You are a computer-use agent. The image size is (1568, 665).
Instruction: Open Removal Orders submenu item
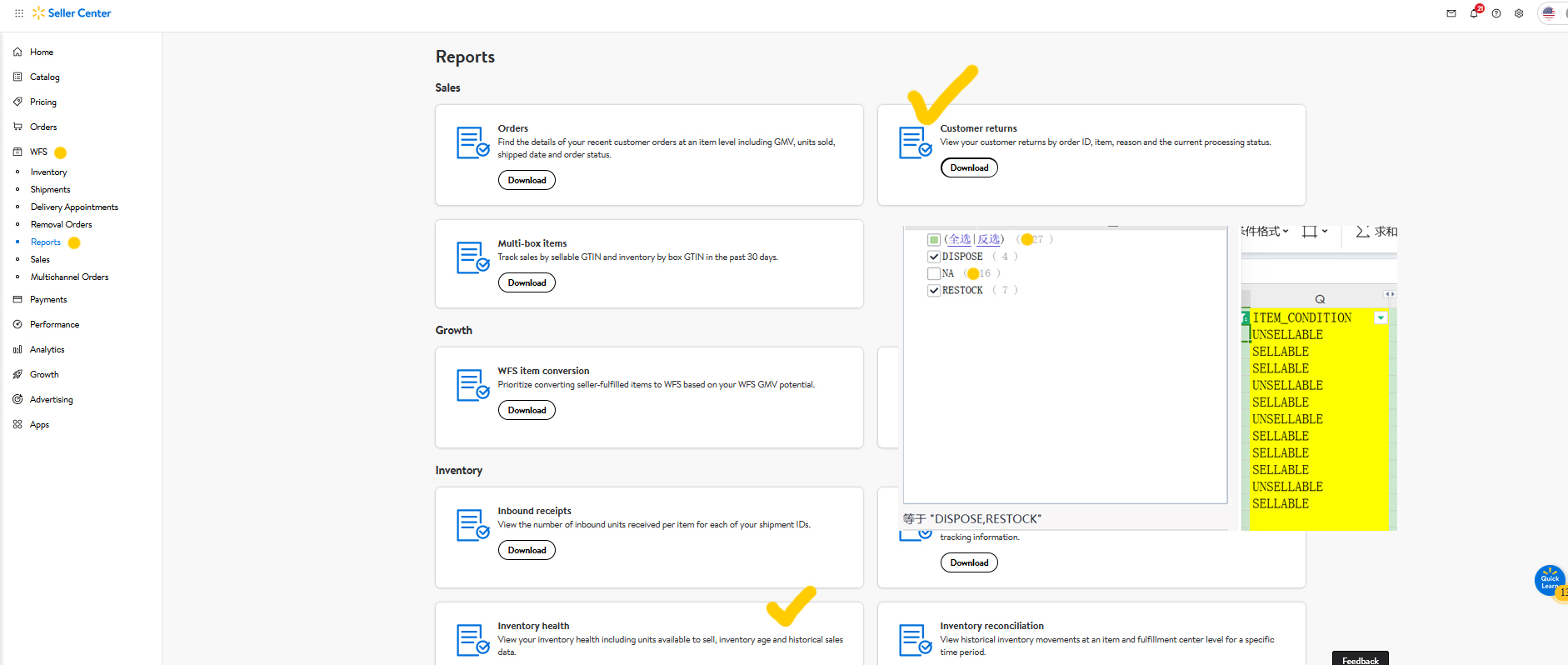[62, 224]
